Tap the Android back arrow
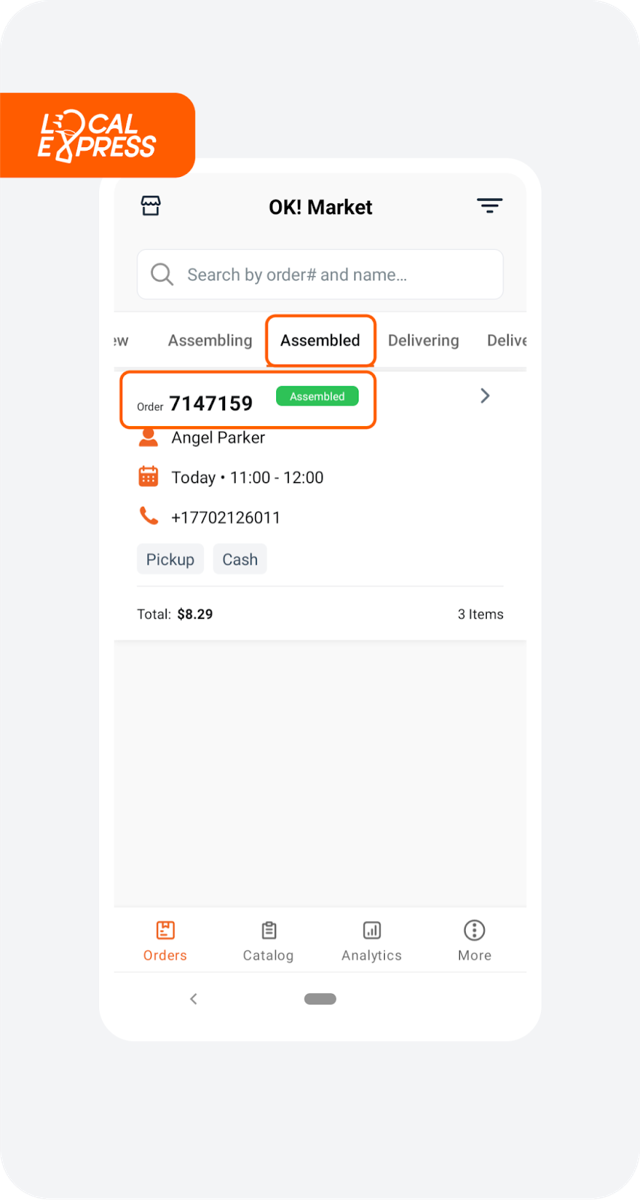 coord(193,999)
